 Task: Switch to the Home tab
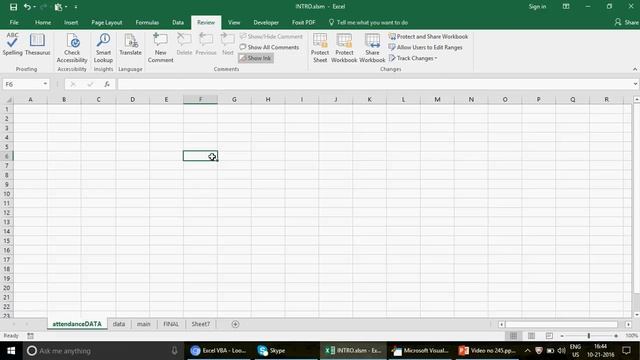(x=43, y=22)
